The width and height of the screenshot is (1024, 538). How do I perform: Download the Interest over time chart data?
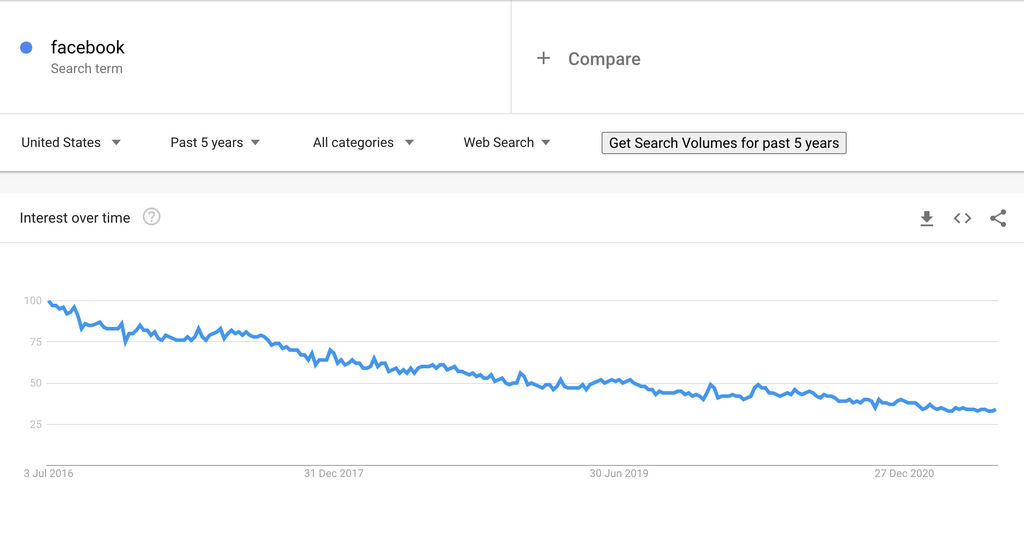pos(927,218)
